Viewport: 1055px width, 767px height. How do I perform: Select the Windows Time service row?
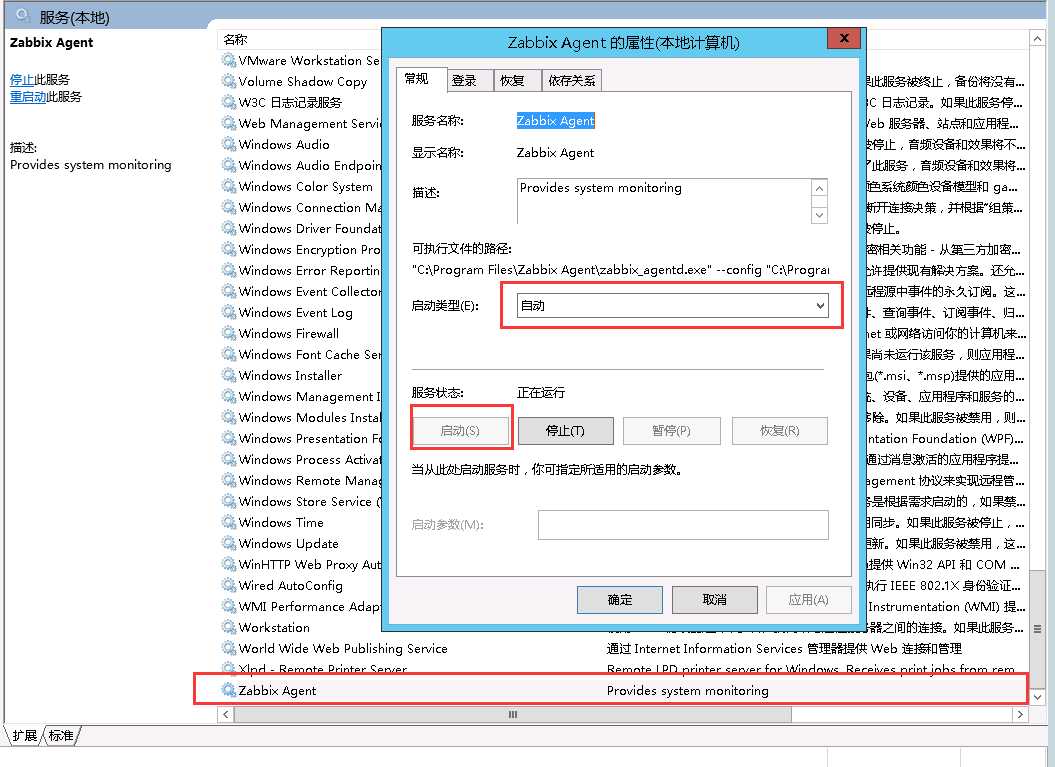point(301,522)
